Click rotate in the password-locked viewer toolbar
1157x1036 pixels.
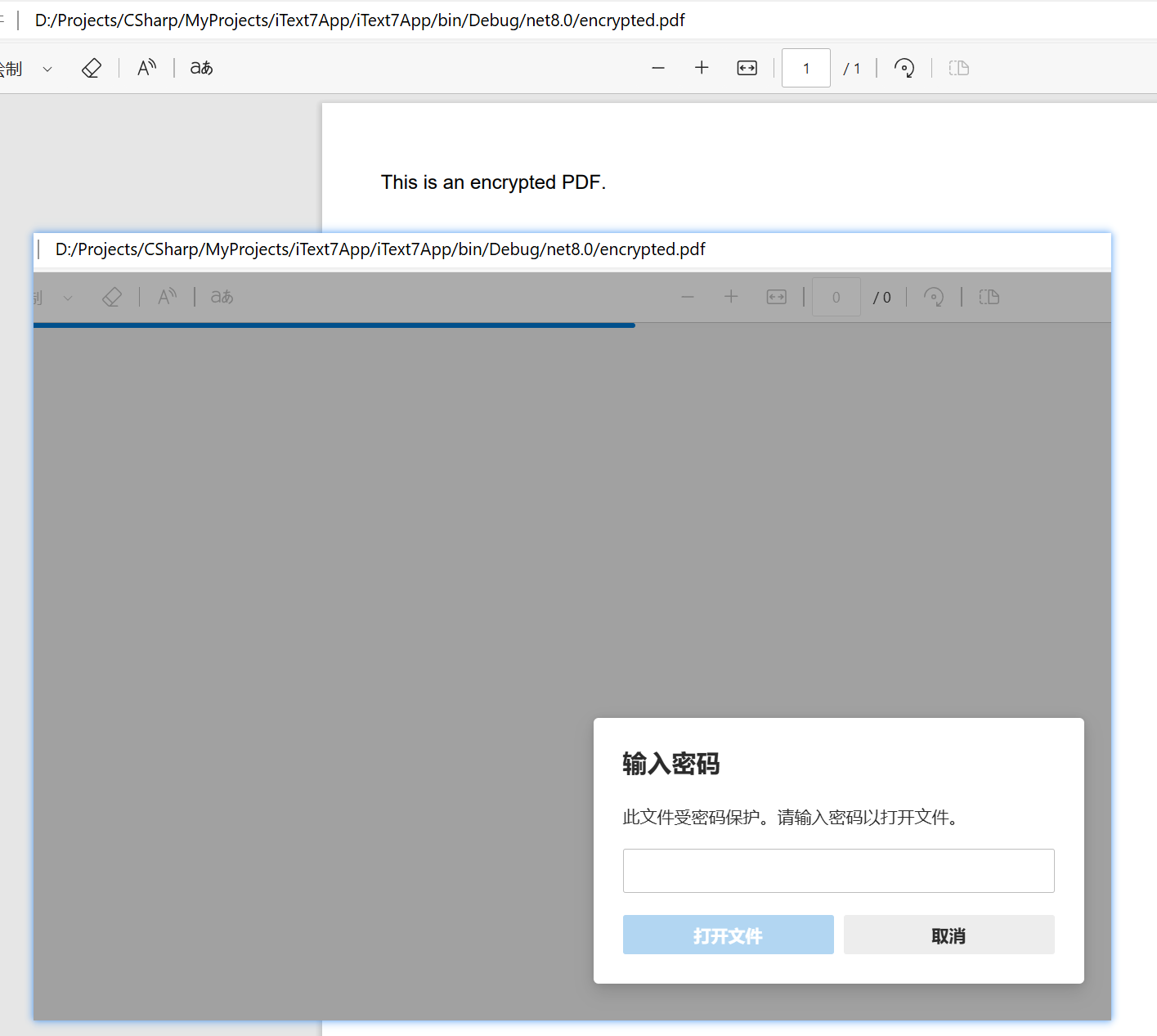pyautogui.click(x=934, y=297)
